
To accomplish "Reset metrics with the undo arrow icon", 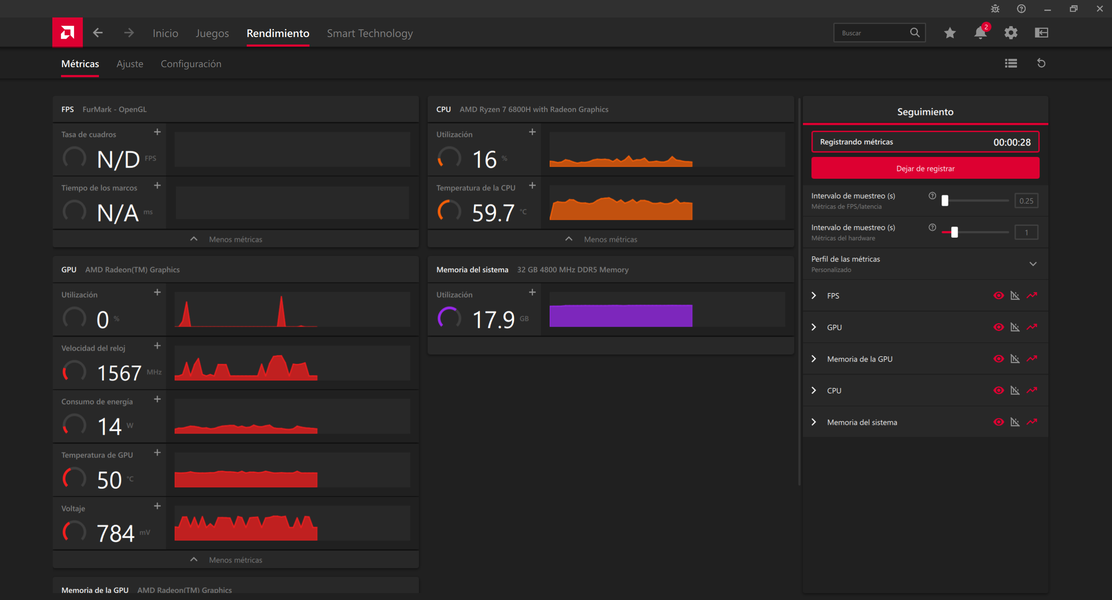I will 1041,64.
